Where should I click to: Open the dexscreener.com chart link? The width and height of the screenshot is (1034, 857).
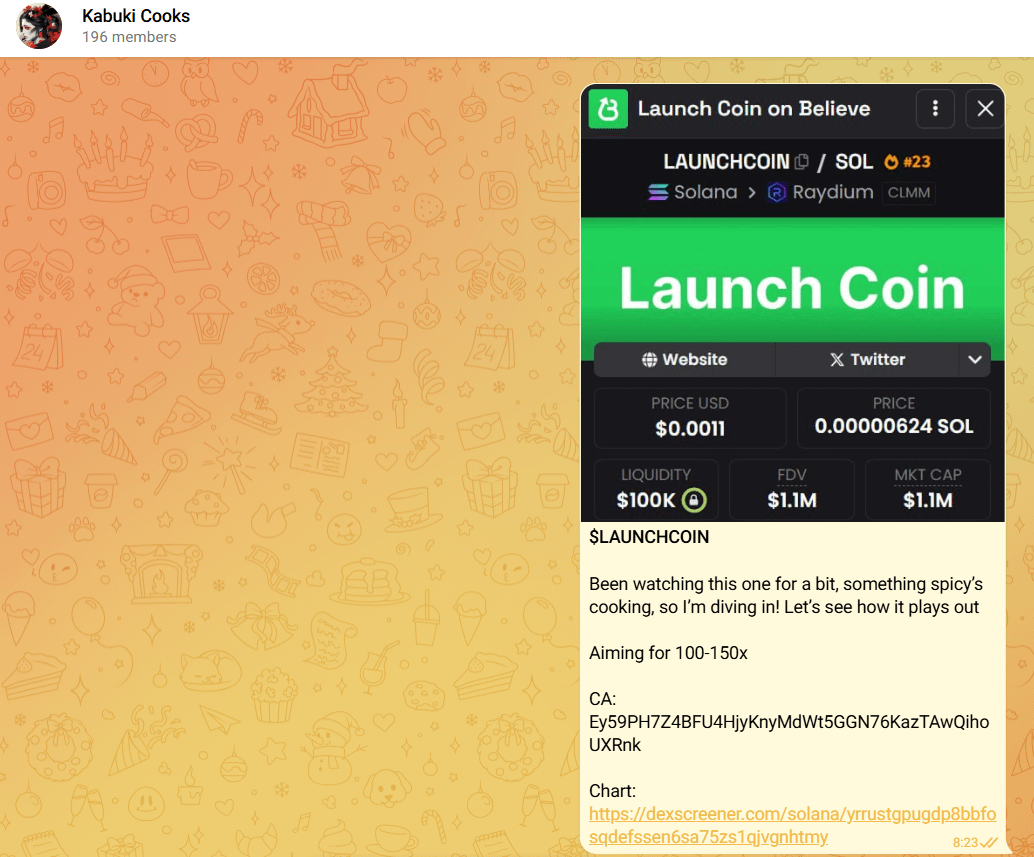pyautogui.click(x=792, y=825)
